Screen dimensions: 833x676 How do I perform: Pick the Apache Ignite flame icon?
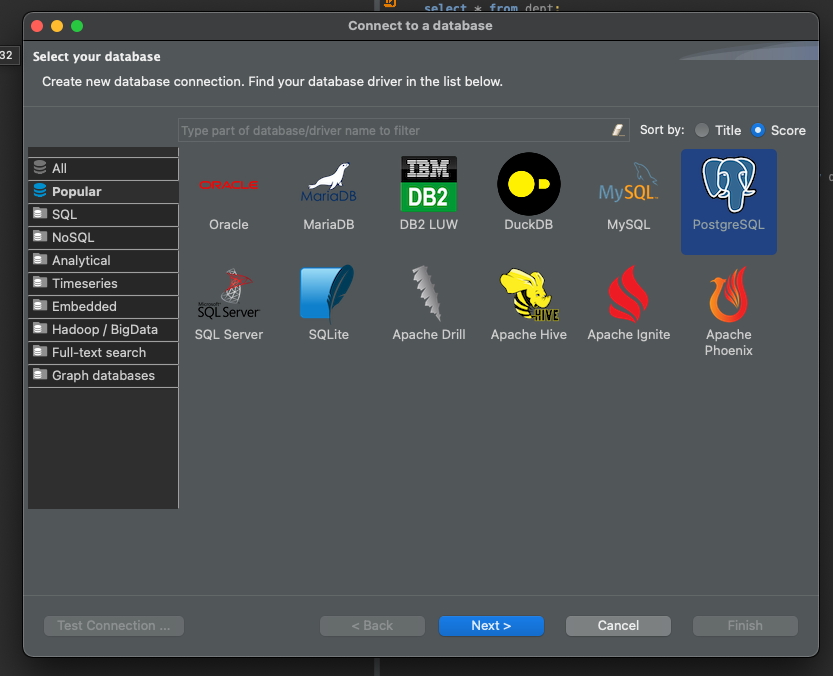(628, 293)
